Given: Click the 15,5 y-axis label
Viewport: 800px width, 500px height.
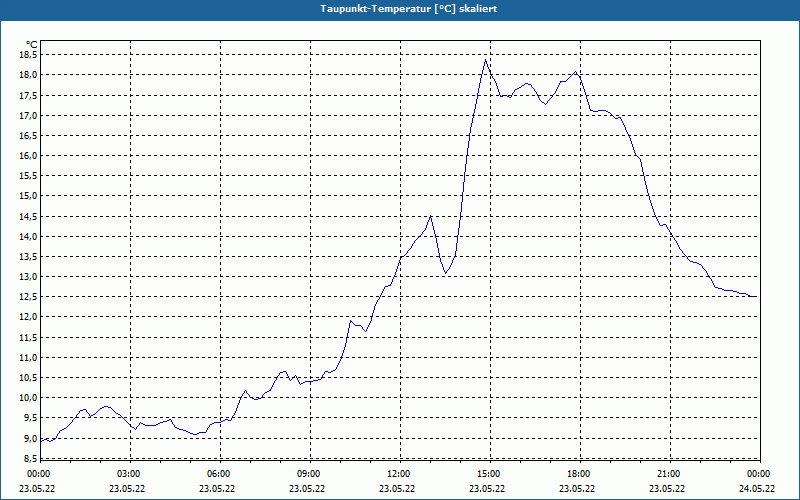Looking at the screenshot, I should point(28,176).
